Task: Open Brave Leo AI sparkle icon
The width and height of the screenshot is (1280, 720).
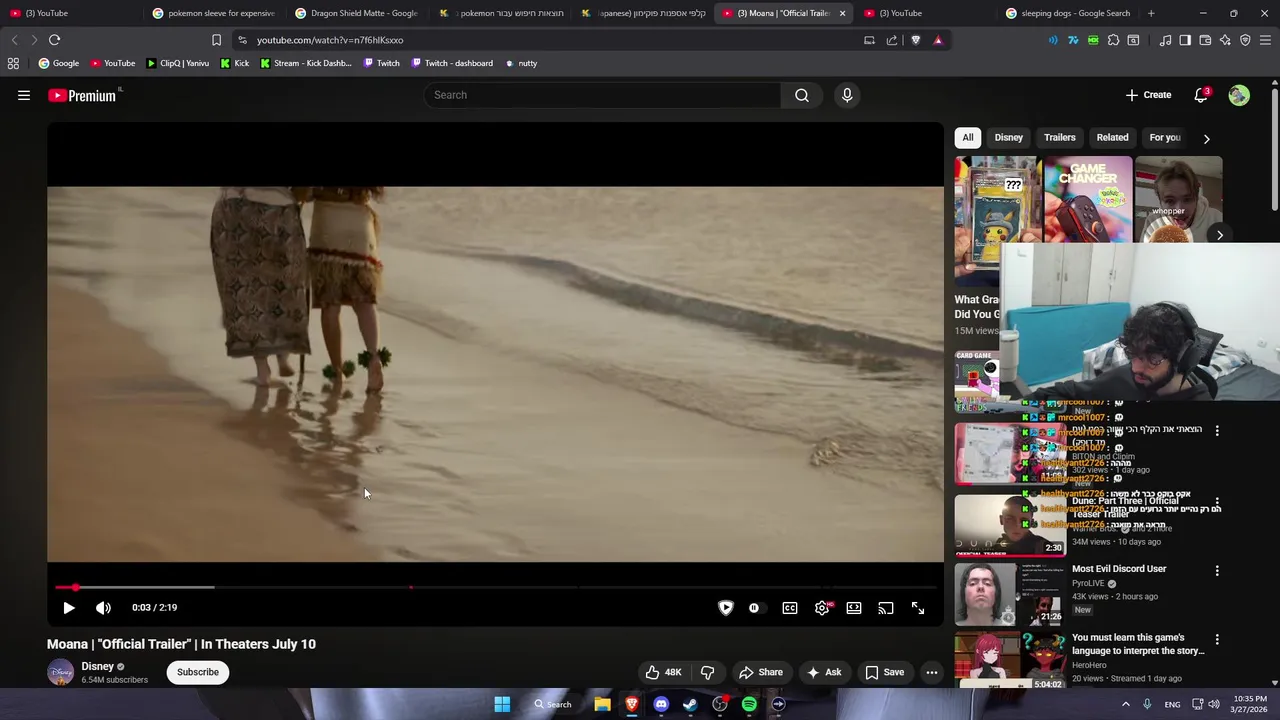Action: pyautogui.click(x=1225, y=40)
